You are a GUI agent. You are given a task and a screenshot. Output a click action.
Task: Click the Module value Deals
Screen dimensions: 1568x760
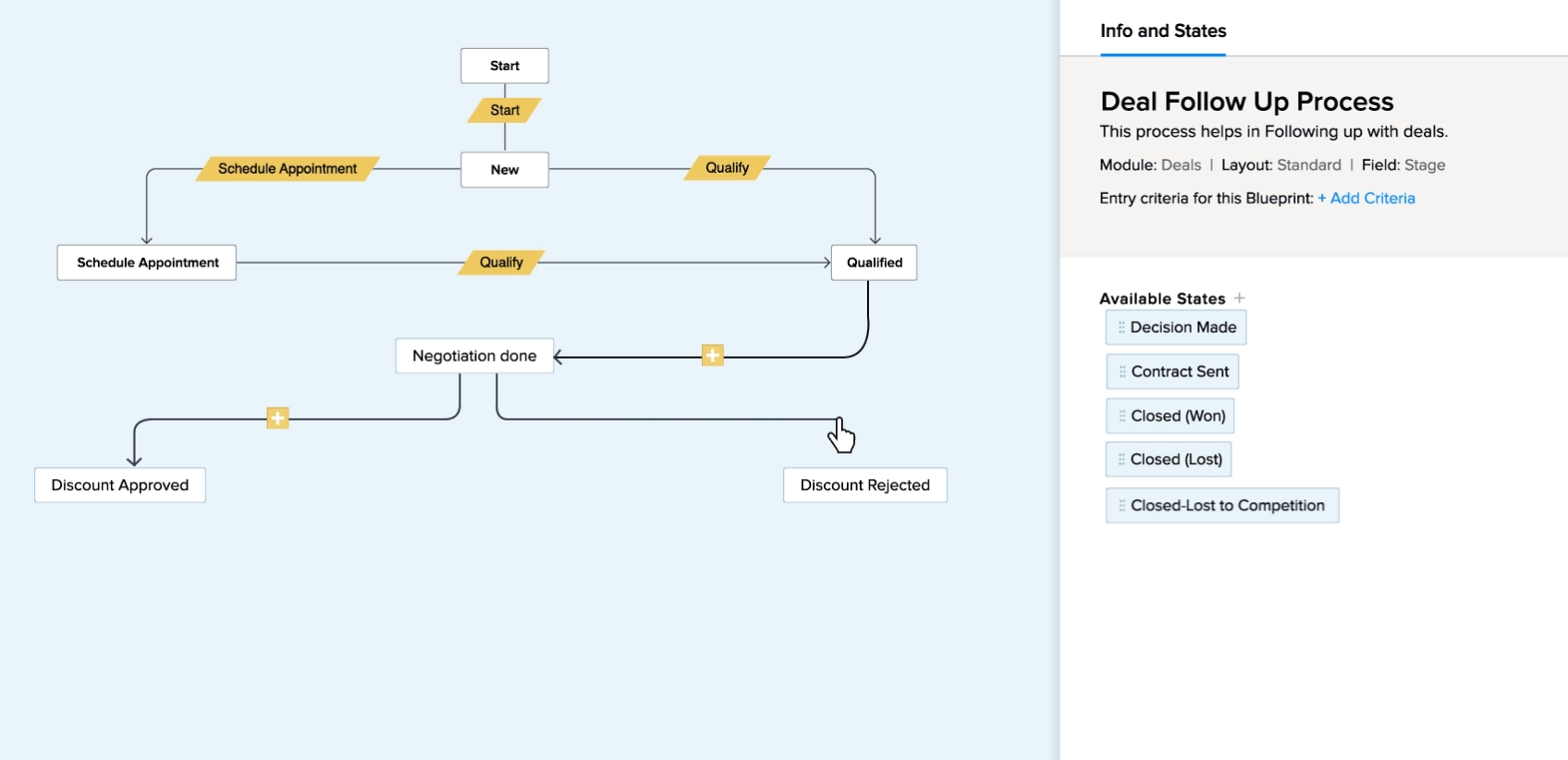pos(1181,165)
